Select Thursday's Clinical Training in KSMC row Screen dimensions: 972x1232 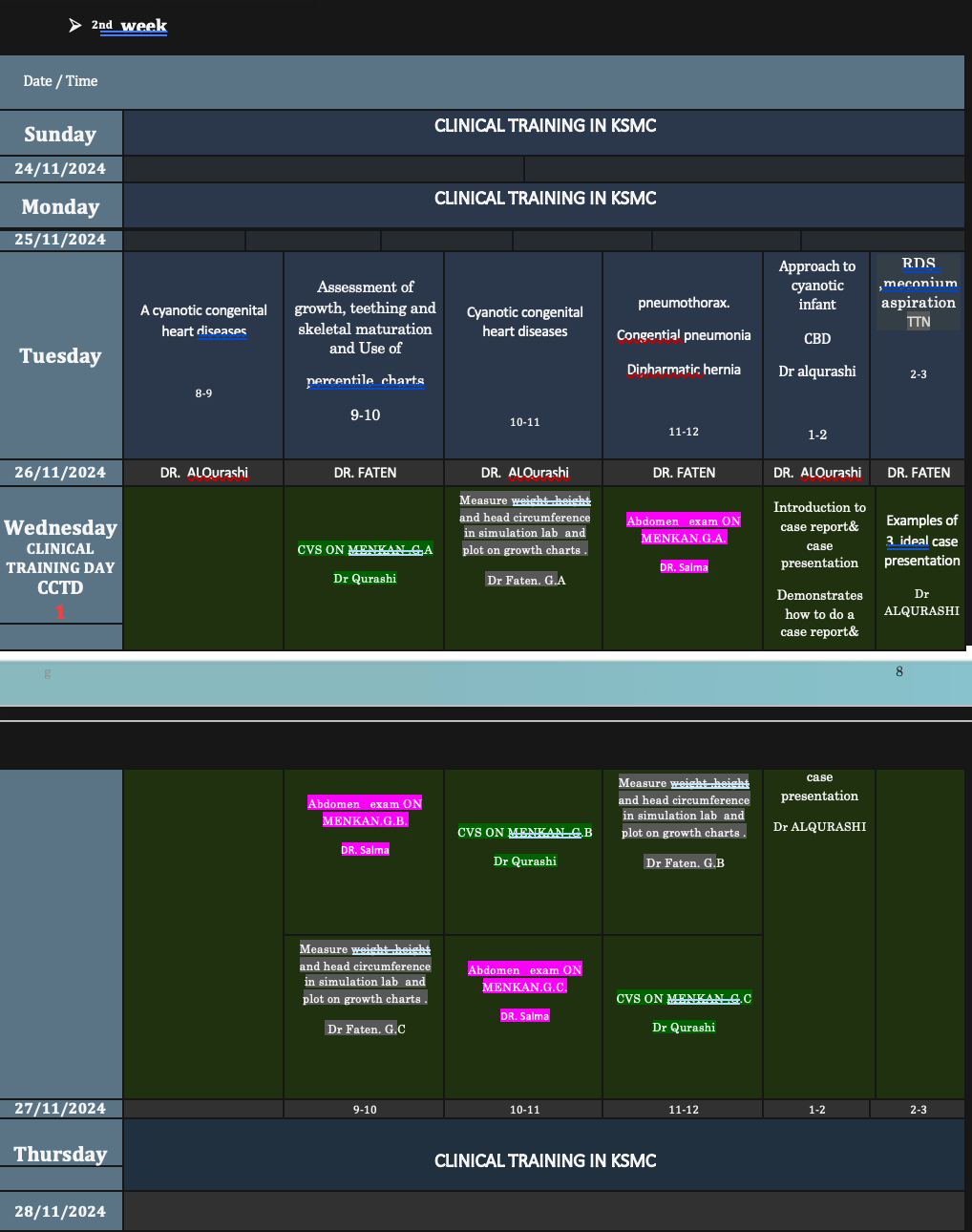tap(544, 1161)
